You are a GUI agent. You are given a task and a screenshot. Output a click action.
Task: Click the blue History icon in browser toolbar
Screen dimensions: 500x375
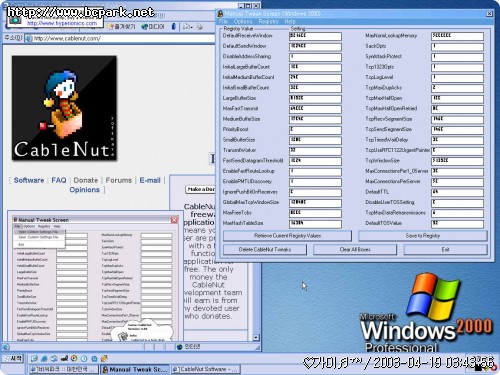[174, 26]
